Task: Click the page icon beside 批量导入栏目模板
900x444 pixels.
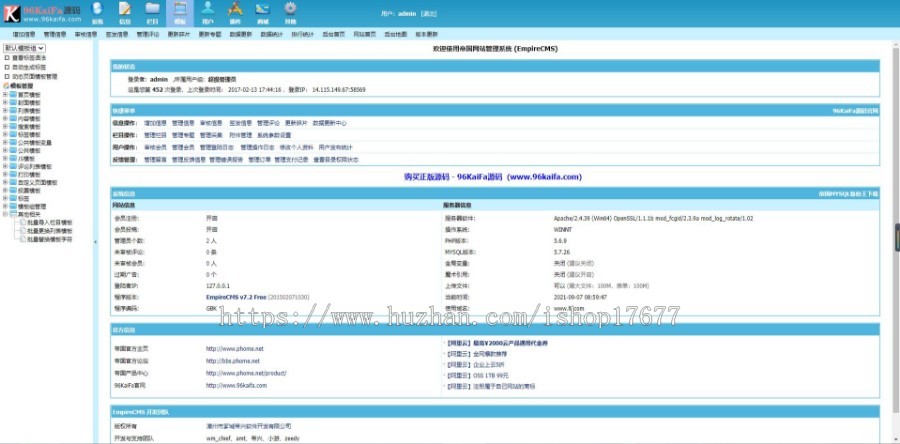Action: coord(22,223)
